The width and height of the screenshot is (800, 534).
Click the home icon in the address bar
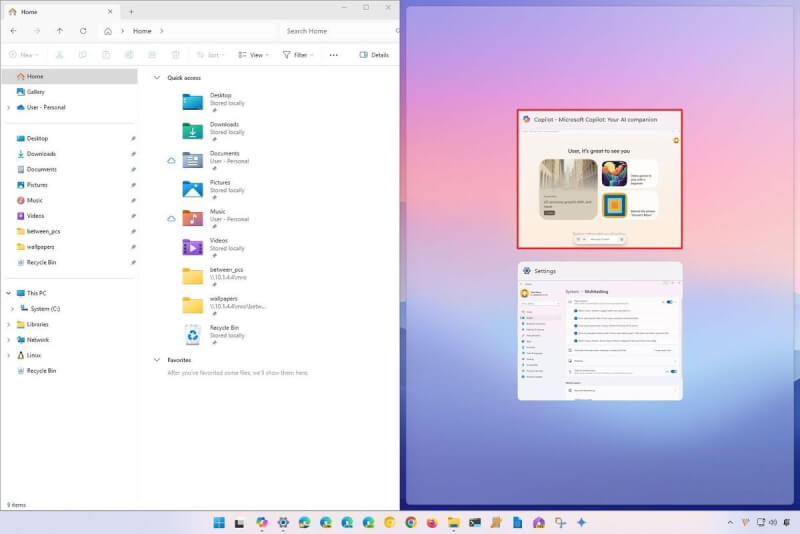[x=108, y=31]
